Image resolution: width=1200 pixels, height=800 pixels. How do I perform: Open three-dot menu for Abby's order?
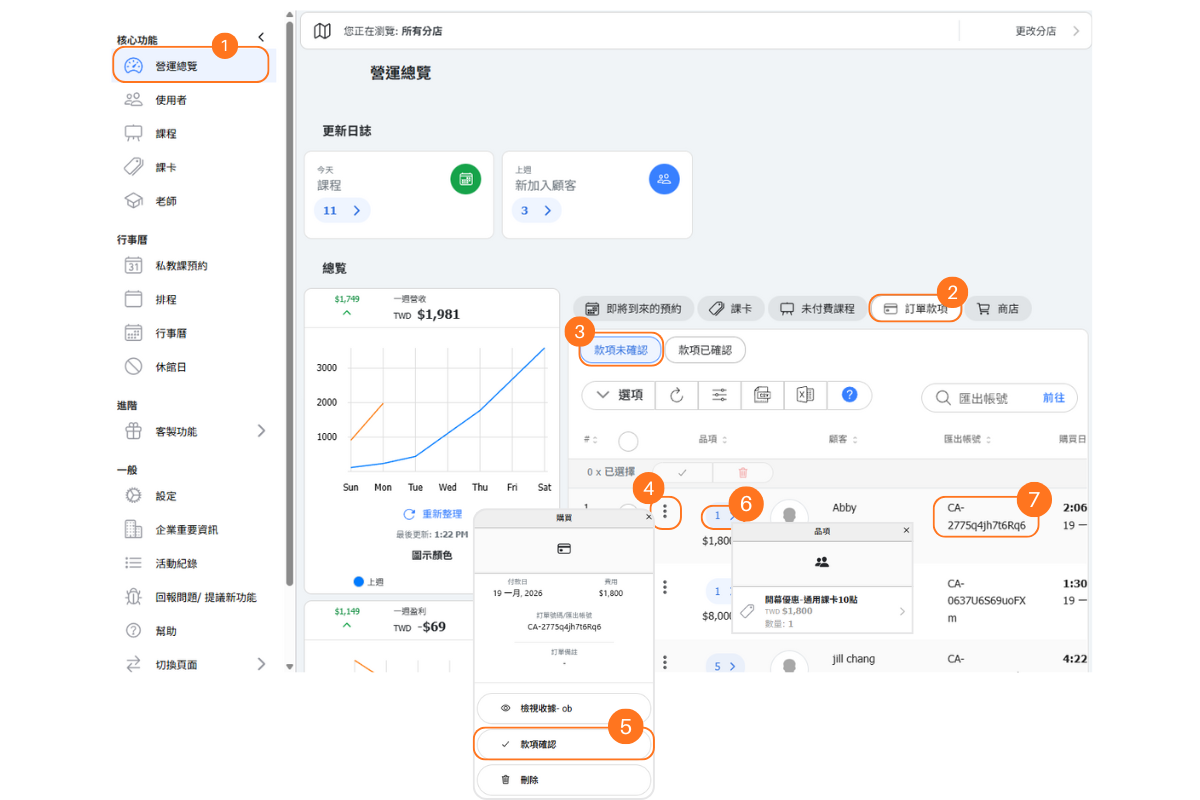665,514
